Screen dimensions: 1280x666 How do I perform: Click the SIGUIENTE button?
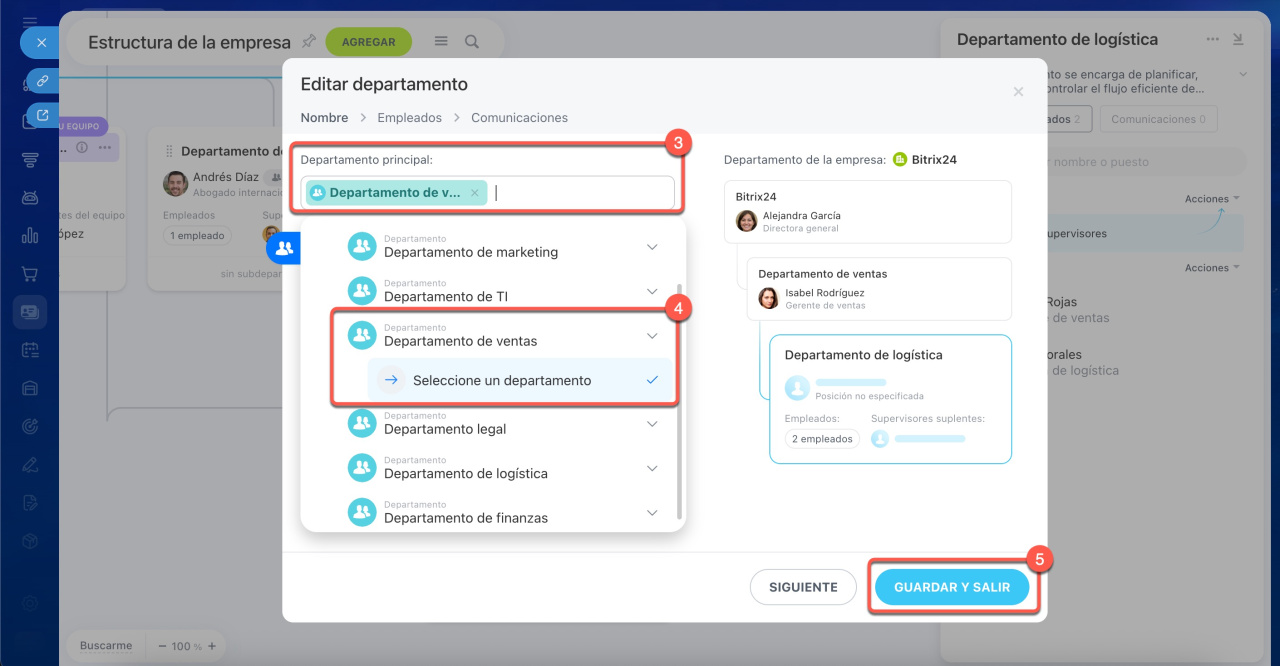tap(803, 588)
